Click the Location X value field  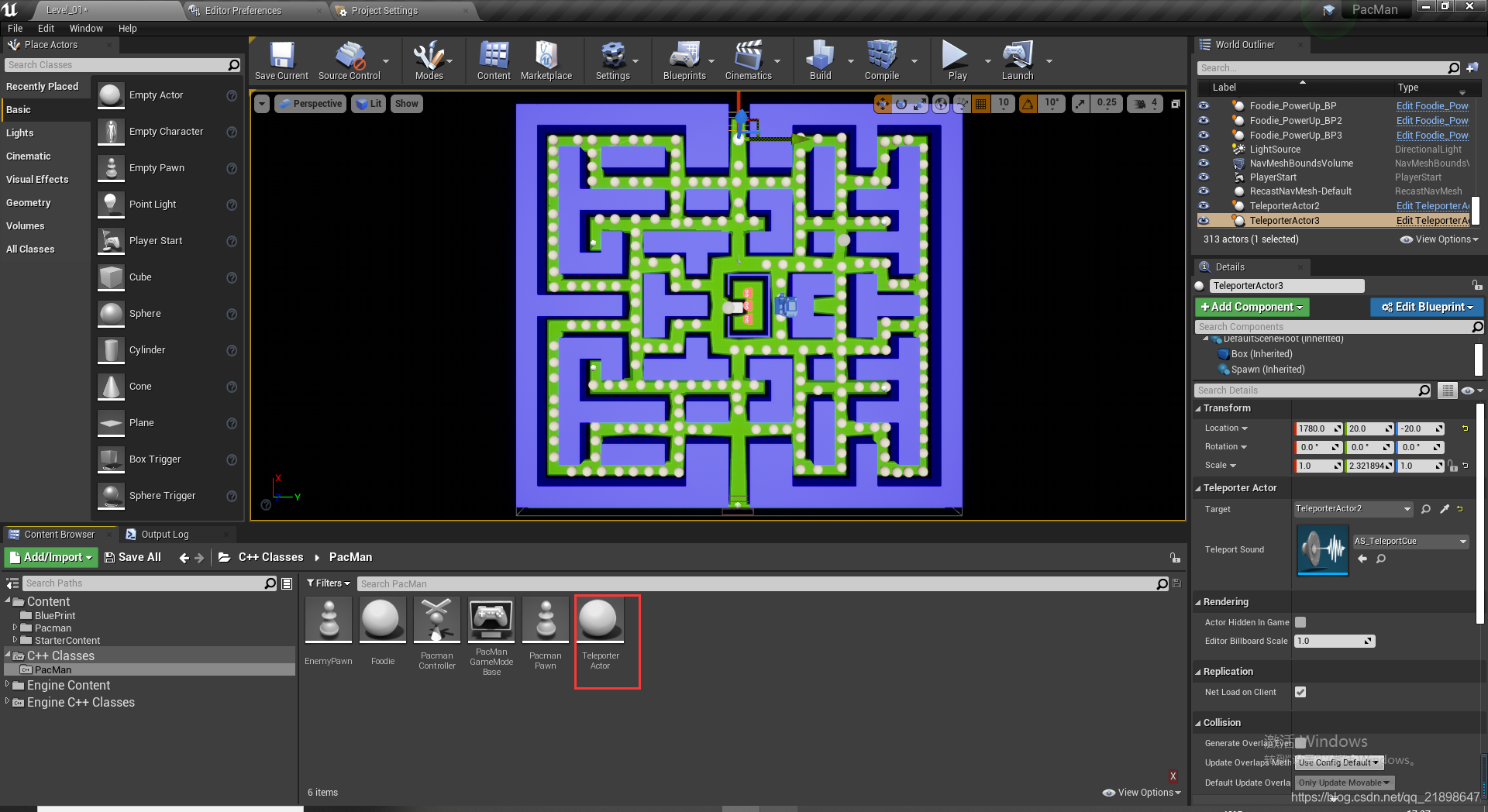[x=1317, y=428]
